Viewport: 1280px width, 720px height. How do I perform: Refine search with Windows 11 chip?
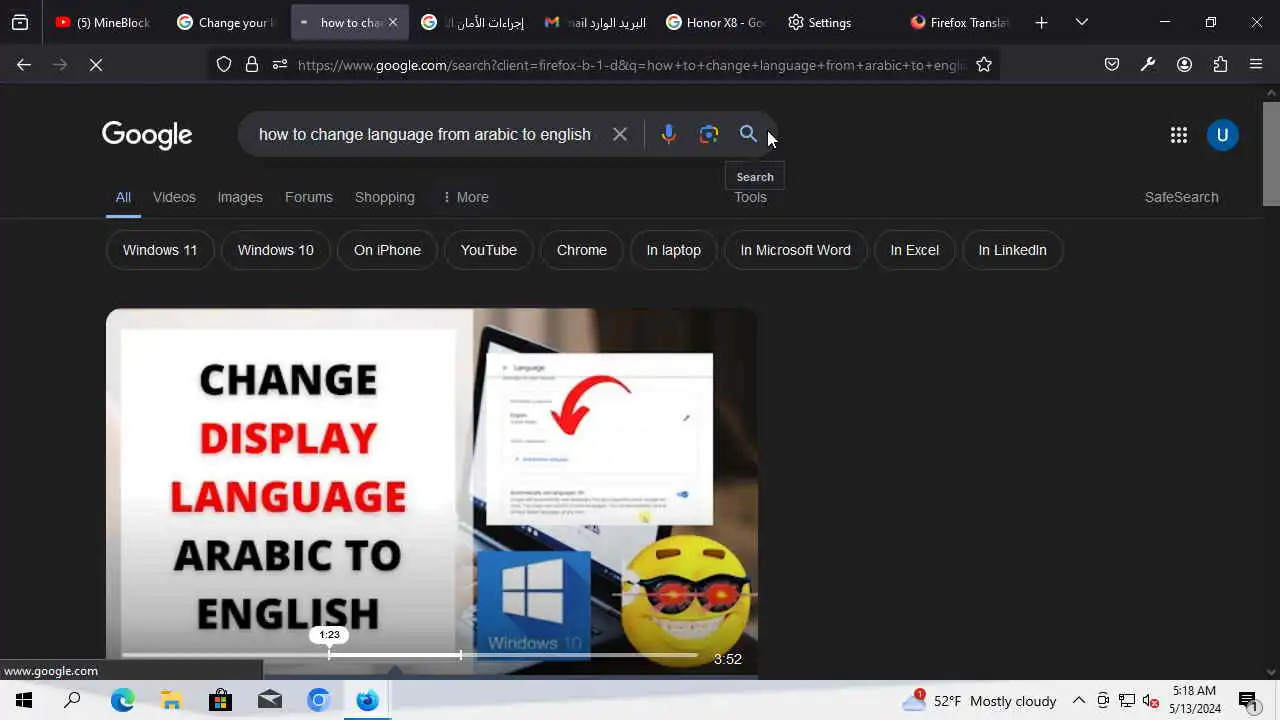click(x=160, y=250)
